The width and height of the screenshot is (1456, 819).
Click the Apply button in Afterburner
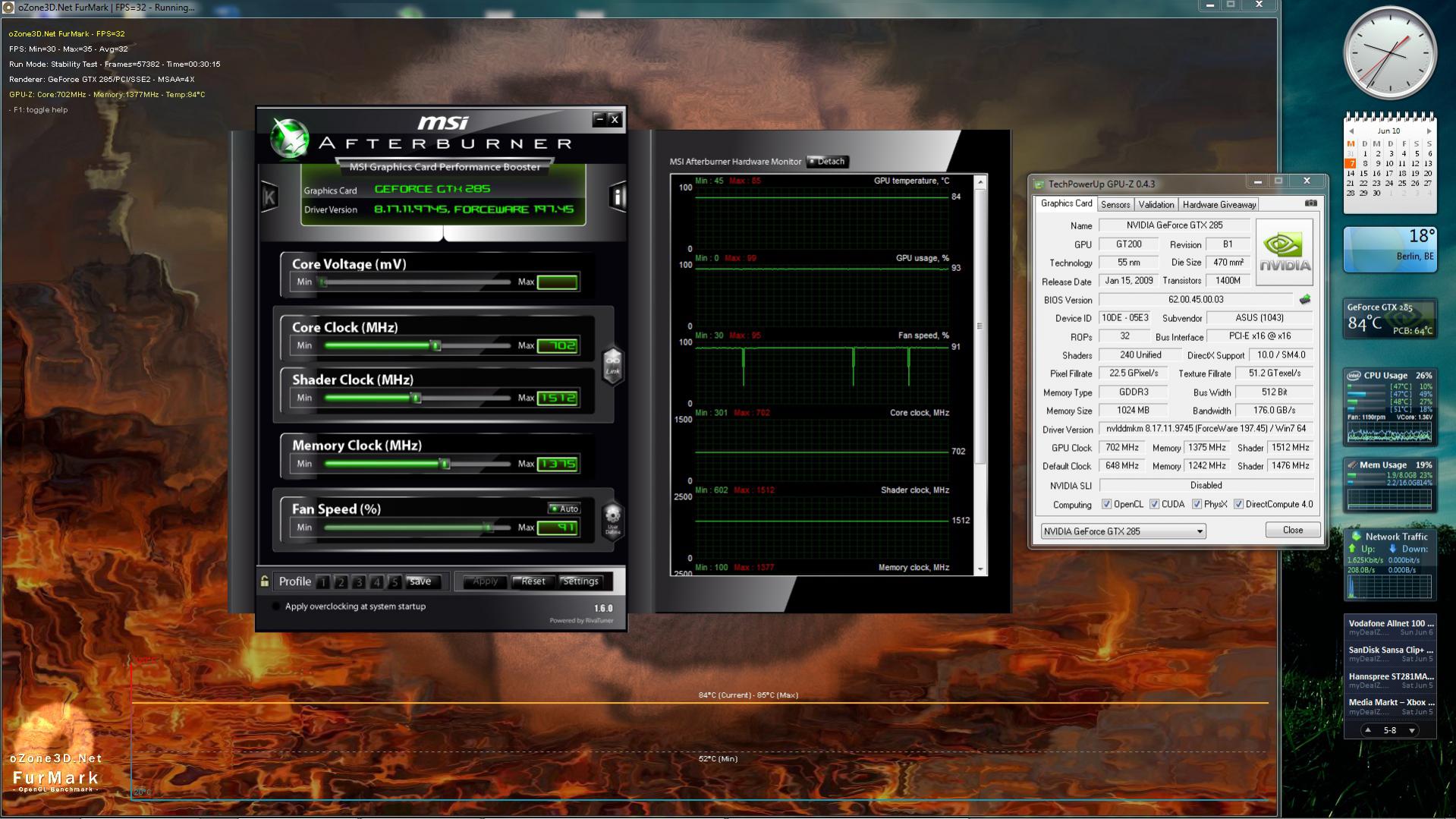coord(485,581)
